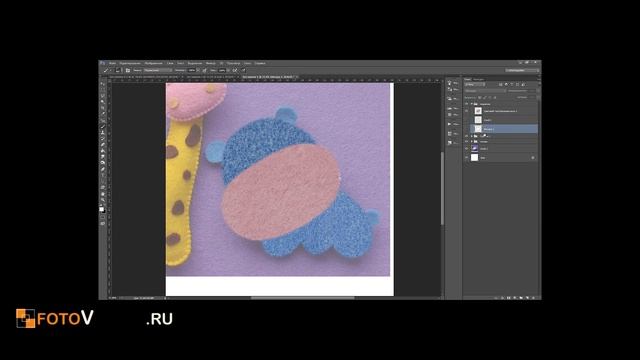This screenshot has height=360, width=640.
Task: Hide the top expanded layer group
Action: coord(466,104)
